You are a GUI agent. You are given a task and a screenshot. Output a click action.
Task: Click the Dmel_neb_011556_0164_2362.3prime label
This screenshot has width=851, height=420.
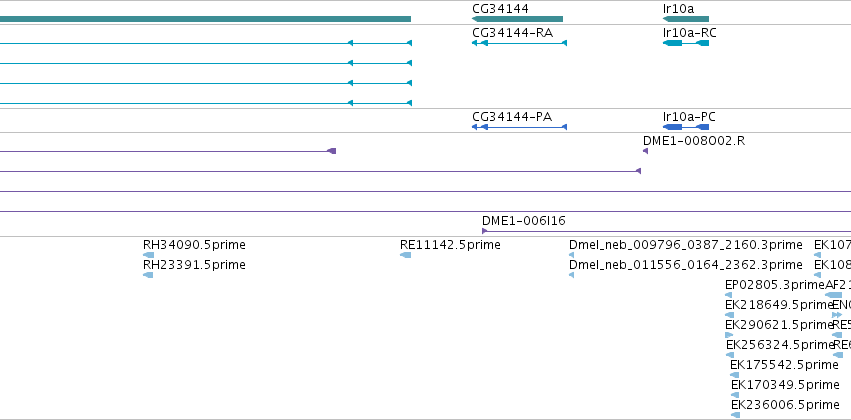click(685, 265)
